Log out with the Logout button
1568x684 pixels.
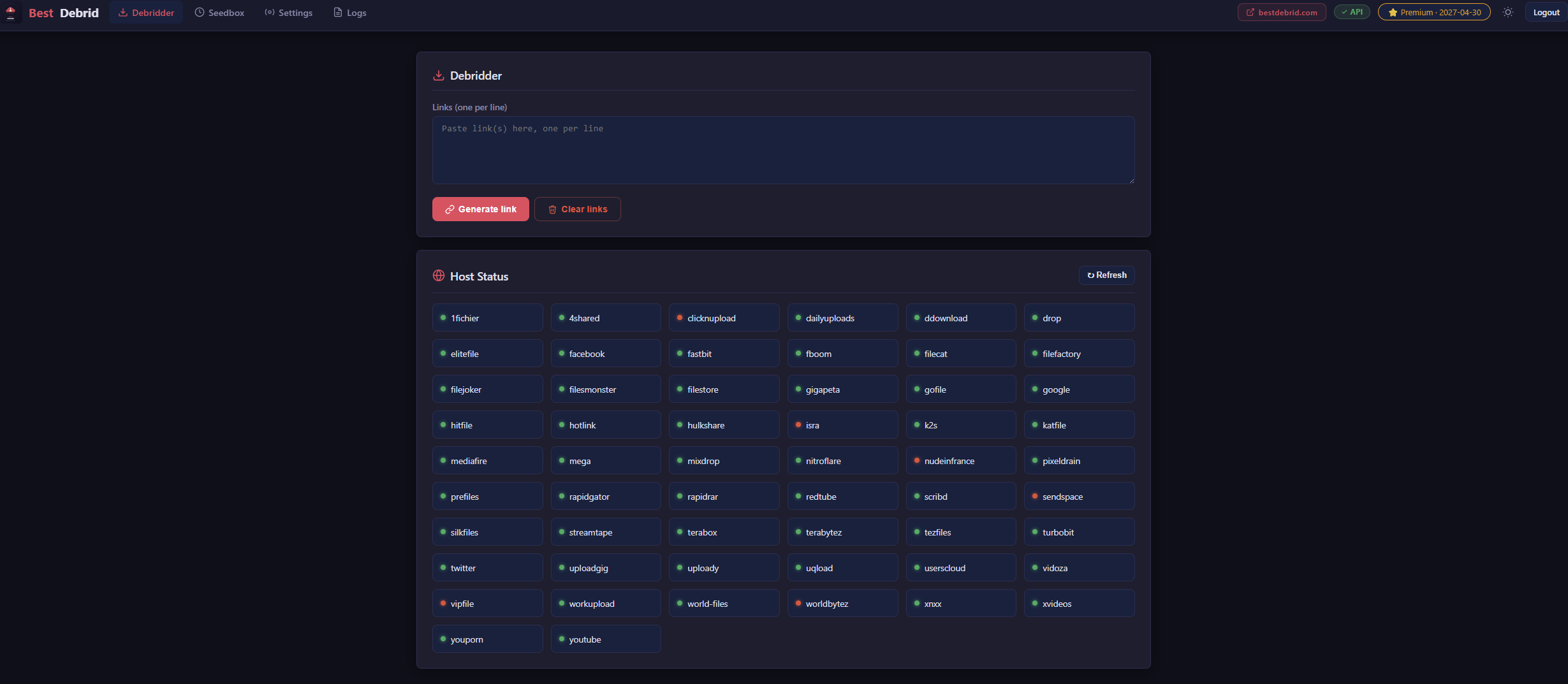pyautogui.click(x=1546, y=13)
